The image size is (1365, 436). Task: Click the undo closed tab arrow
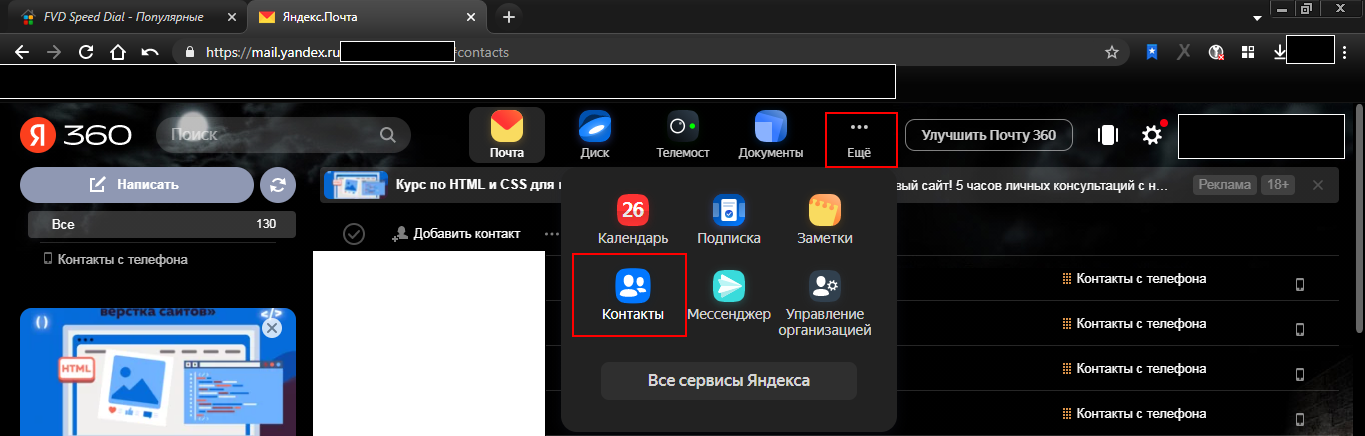149,52
